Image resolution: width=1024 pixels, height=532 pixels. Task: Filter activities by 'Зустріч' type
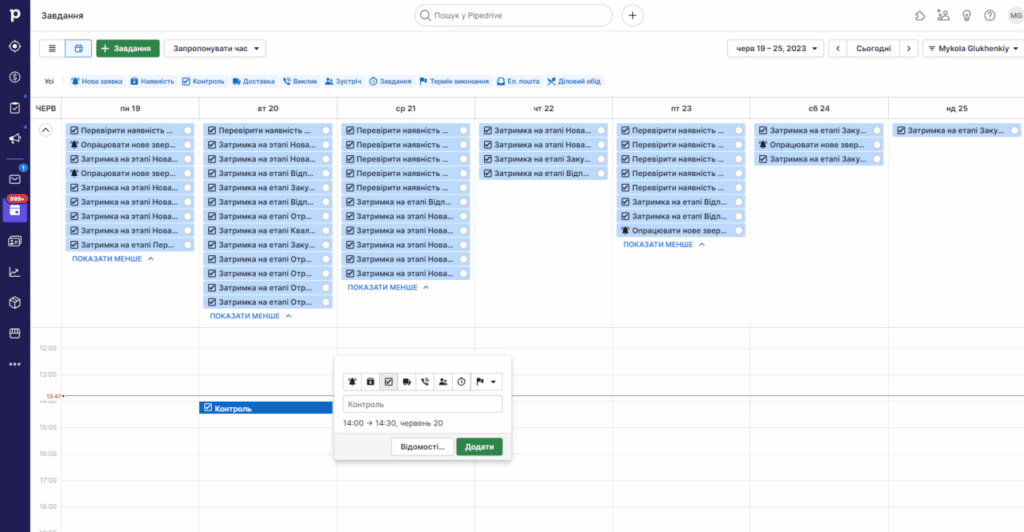coord(343,81)
